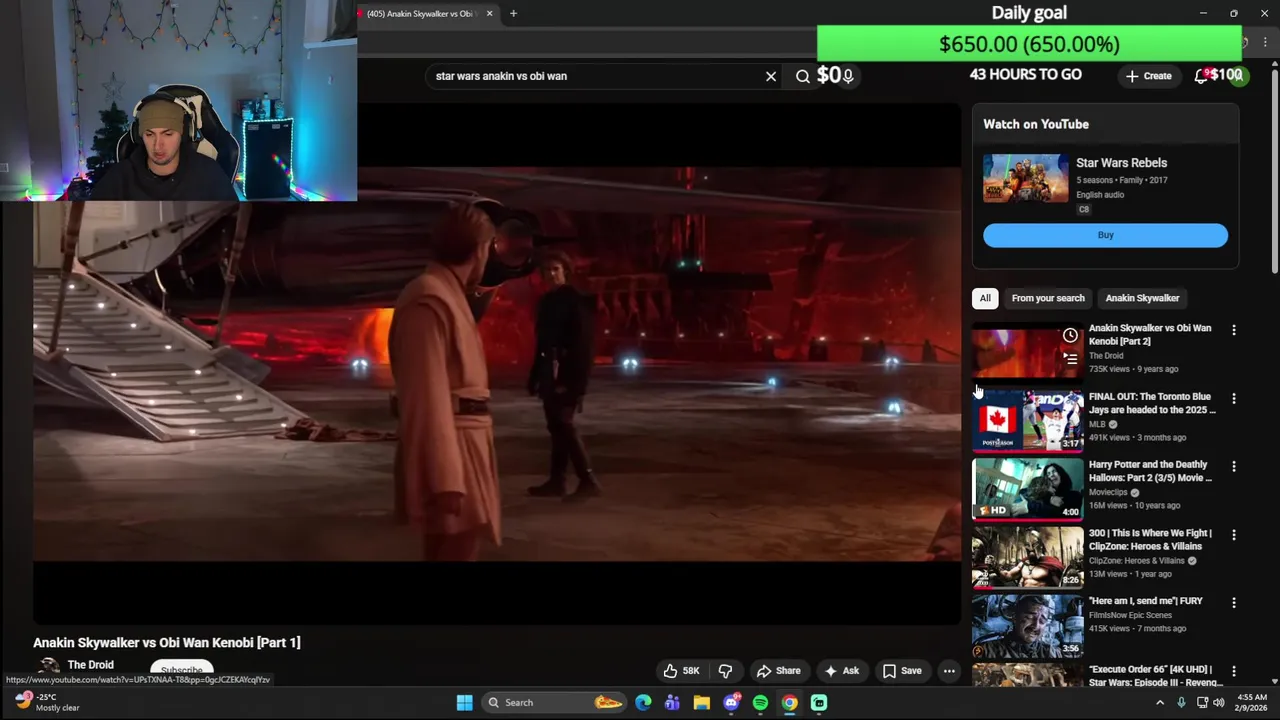Select the From your search chip
Image resolution: width=1280 pixels, height=720 pixels.
(1048, 298)
